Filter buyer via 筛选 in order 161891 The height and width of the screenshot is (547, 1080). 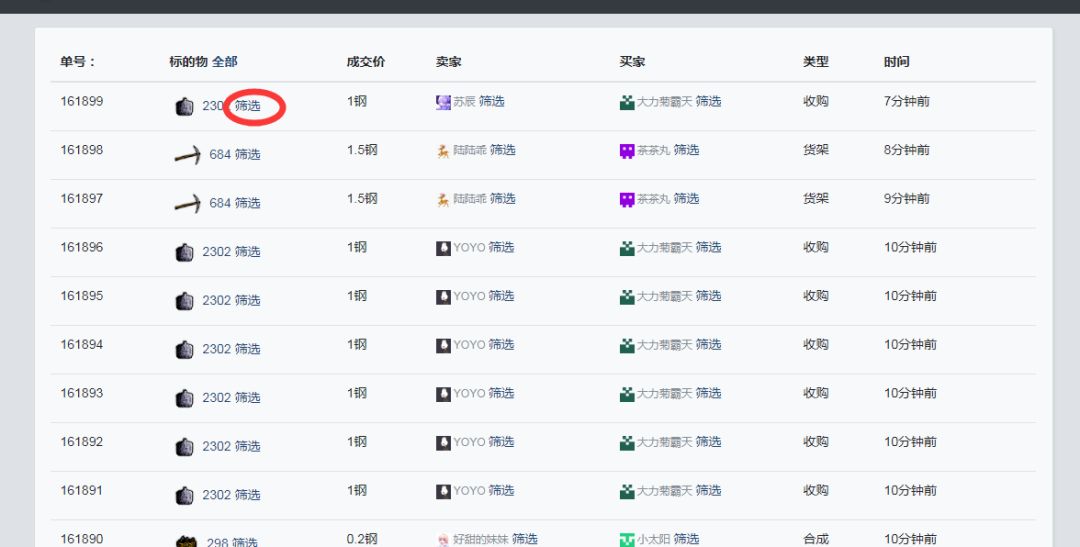[x=708, y=491]
